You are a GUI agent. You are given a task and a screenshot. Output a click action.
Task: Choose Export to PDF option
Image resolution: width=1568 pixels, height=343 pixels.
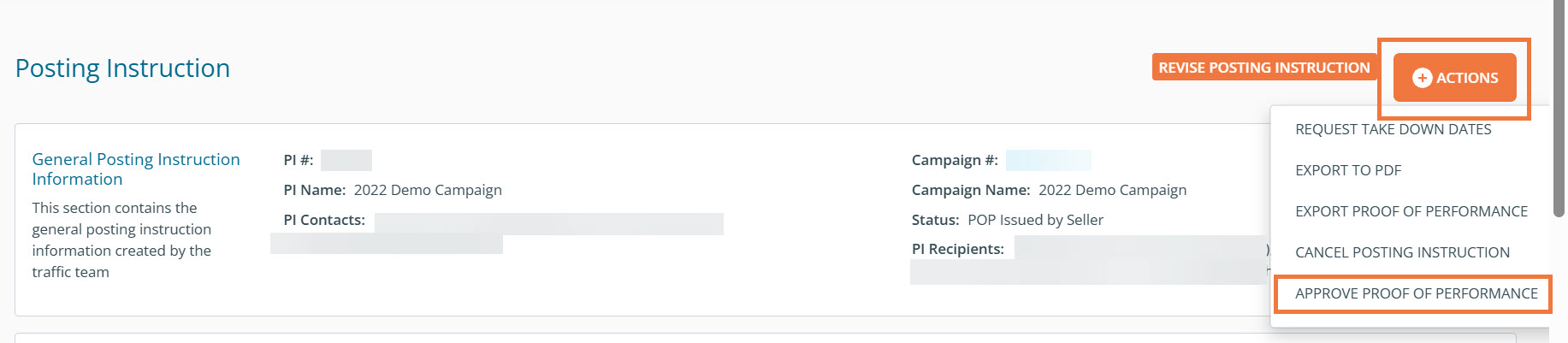pos(1348,170)
